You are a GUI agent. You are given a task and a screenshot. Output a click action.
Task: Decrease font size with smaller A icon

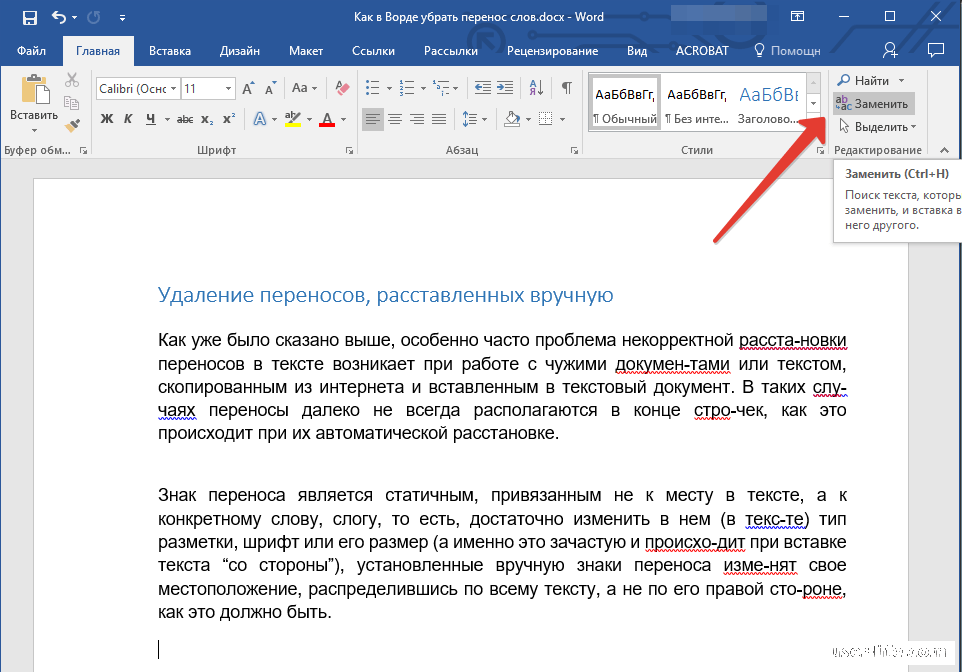pyautogui.click(x=271, y=89)
